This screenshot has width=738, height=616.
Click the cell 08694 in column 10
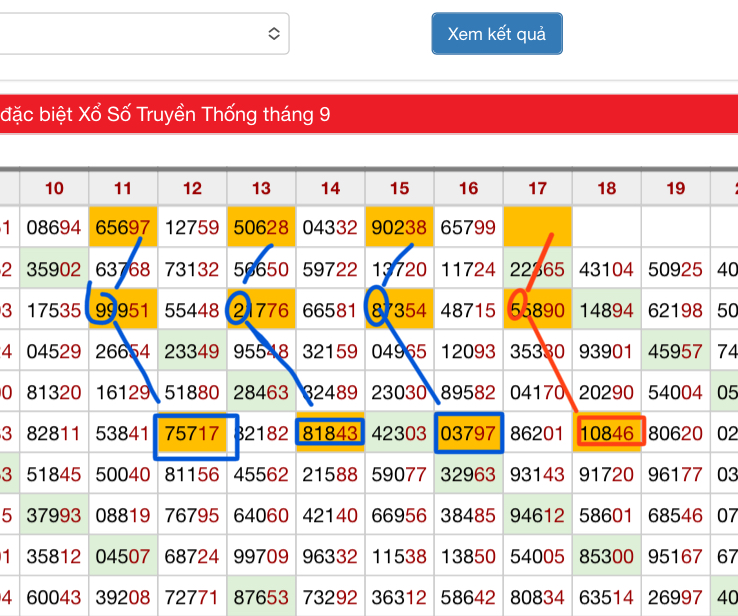(54, 228)
